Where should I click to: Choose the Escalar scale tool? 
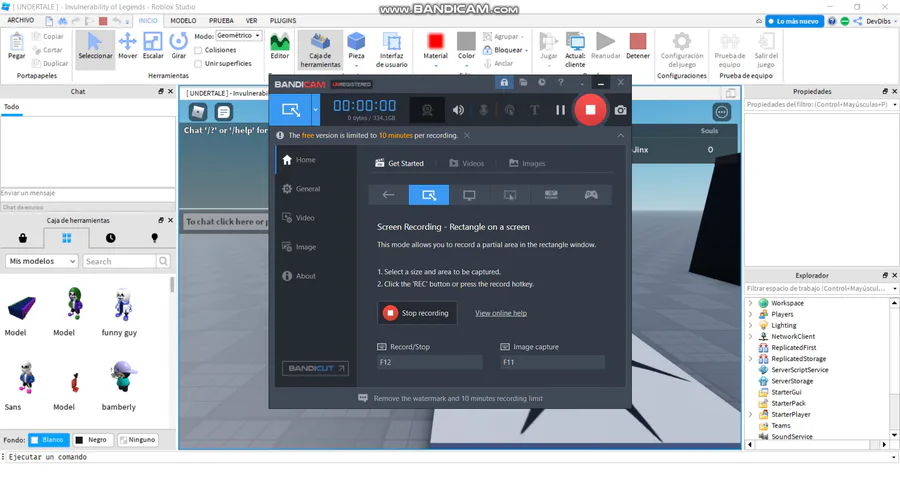tap(153, 46)
